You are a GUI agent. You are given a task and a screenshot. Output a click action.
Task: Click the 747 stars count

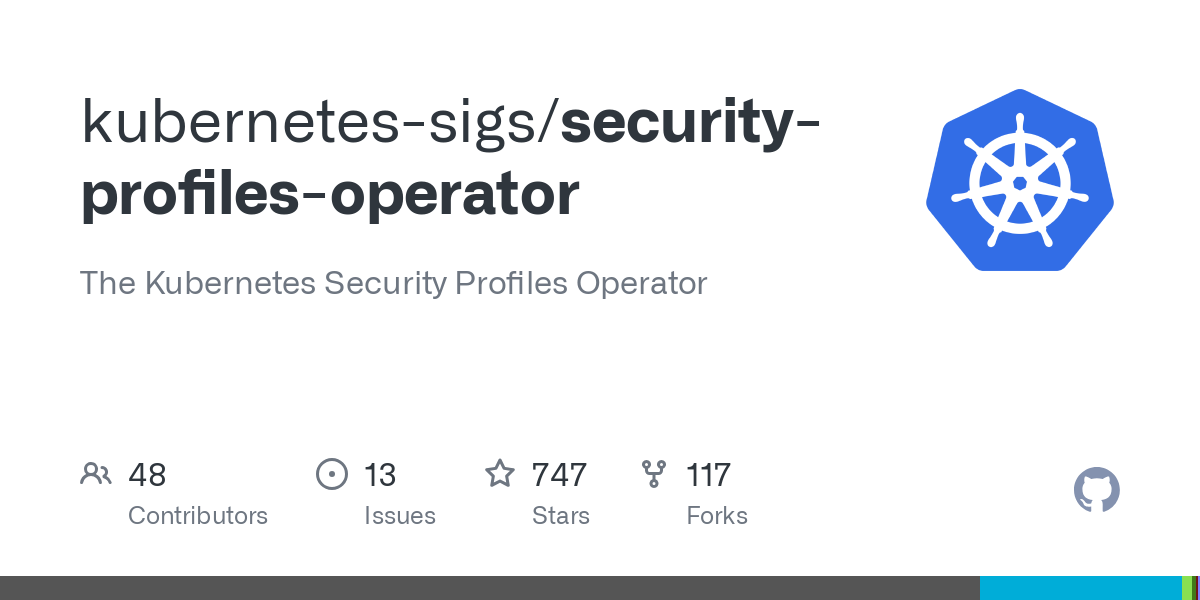(559, 474)
